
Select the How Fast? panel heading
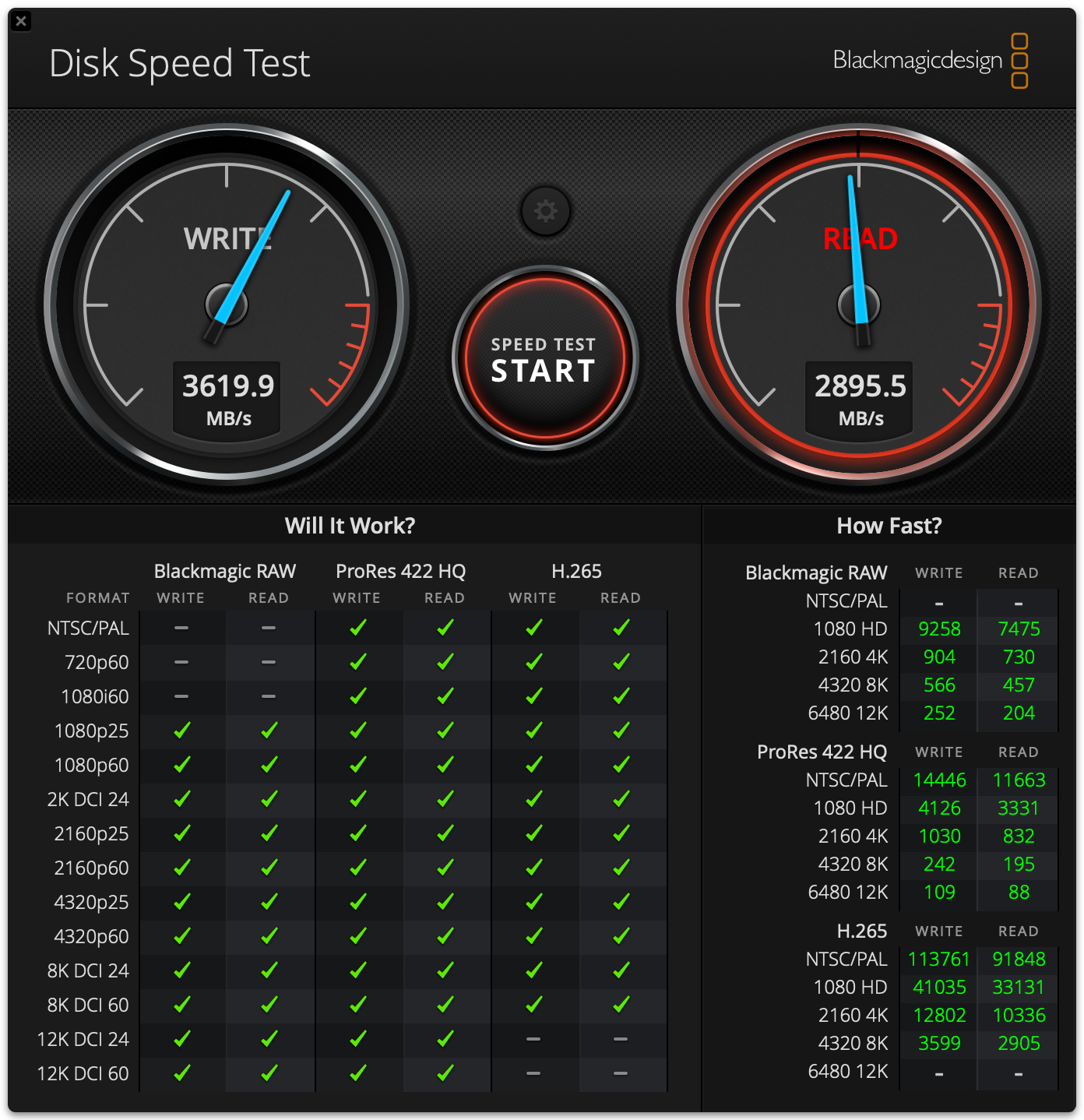(889, 526)
